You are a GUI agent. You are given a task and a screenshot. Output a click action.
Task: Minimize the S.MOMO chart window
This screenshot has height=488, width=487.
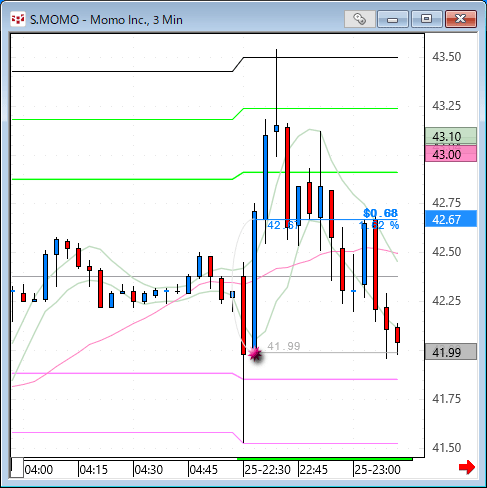[393, 19]
